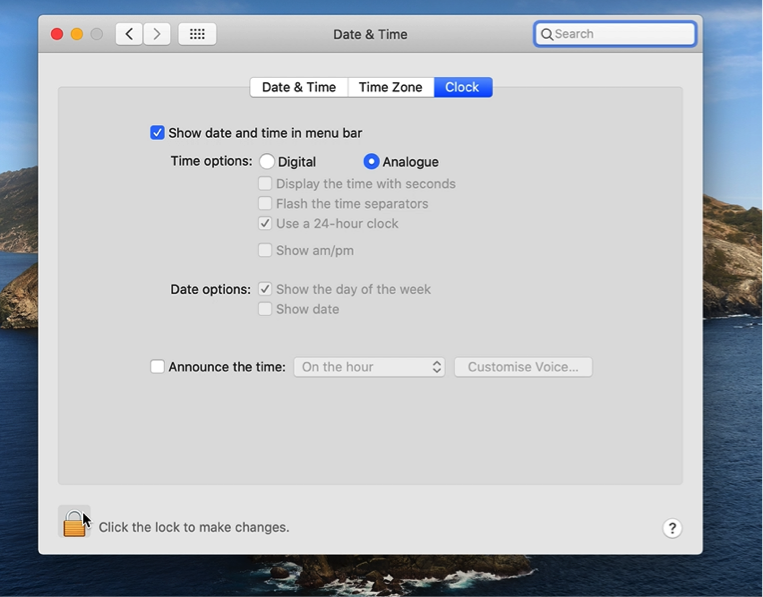
Task: Switch to the Date & Time tab
Action: (298, 87)
